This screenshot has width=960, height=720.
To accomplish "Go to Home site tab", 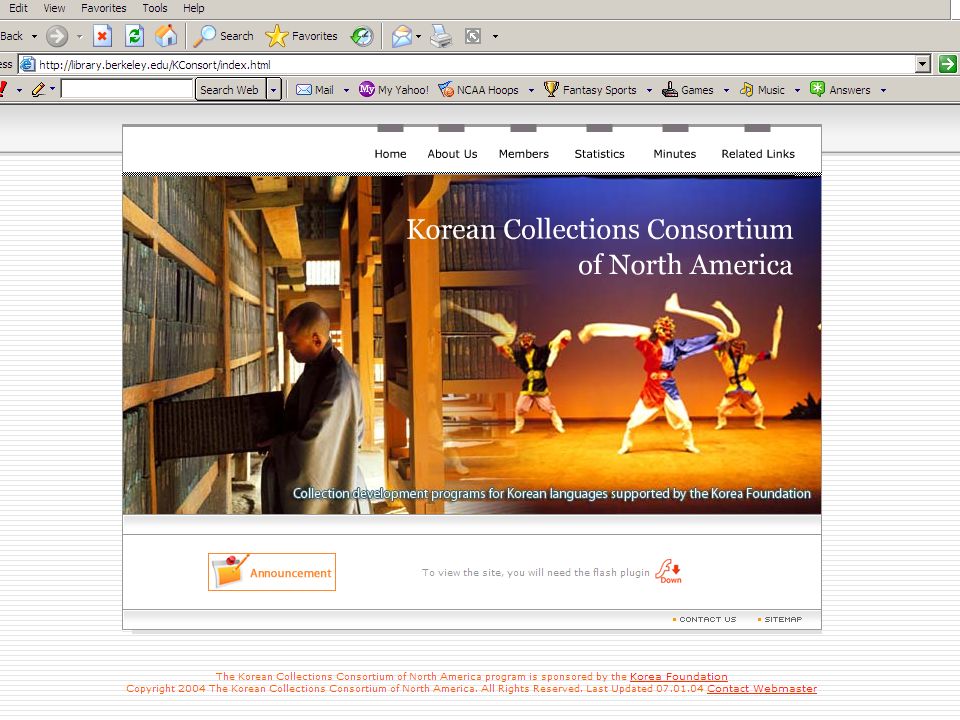I will pyautogui.click(x=390, y=154).
